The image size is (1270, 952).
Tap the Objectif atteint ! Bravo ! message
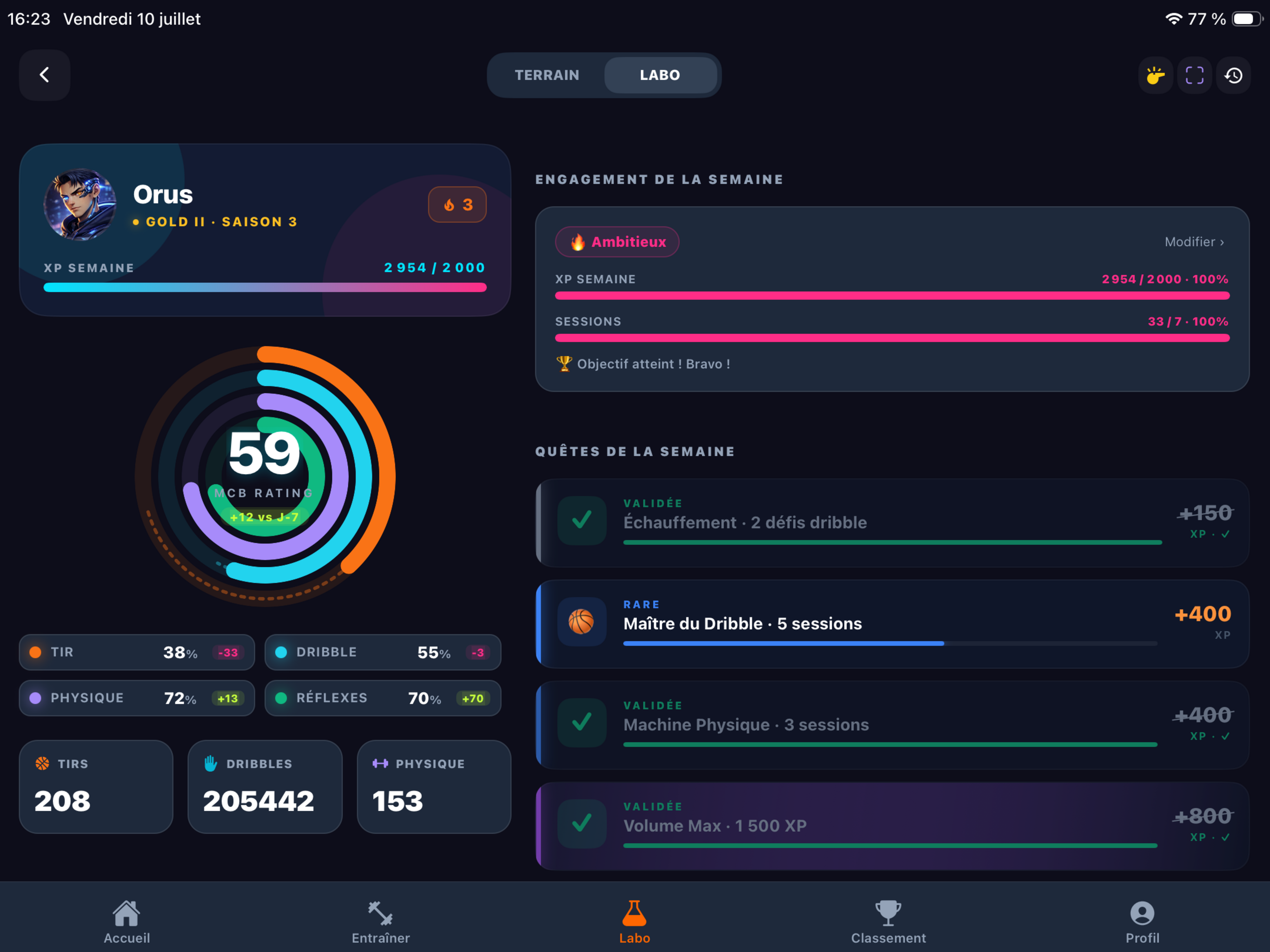pyautogui.click(x=654, y=364)
